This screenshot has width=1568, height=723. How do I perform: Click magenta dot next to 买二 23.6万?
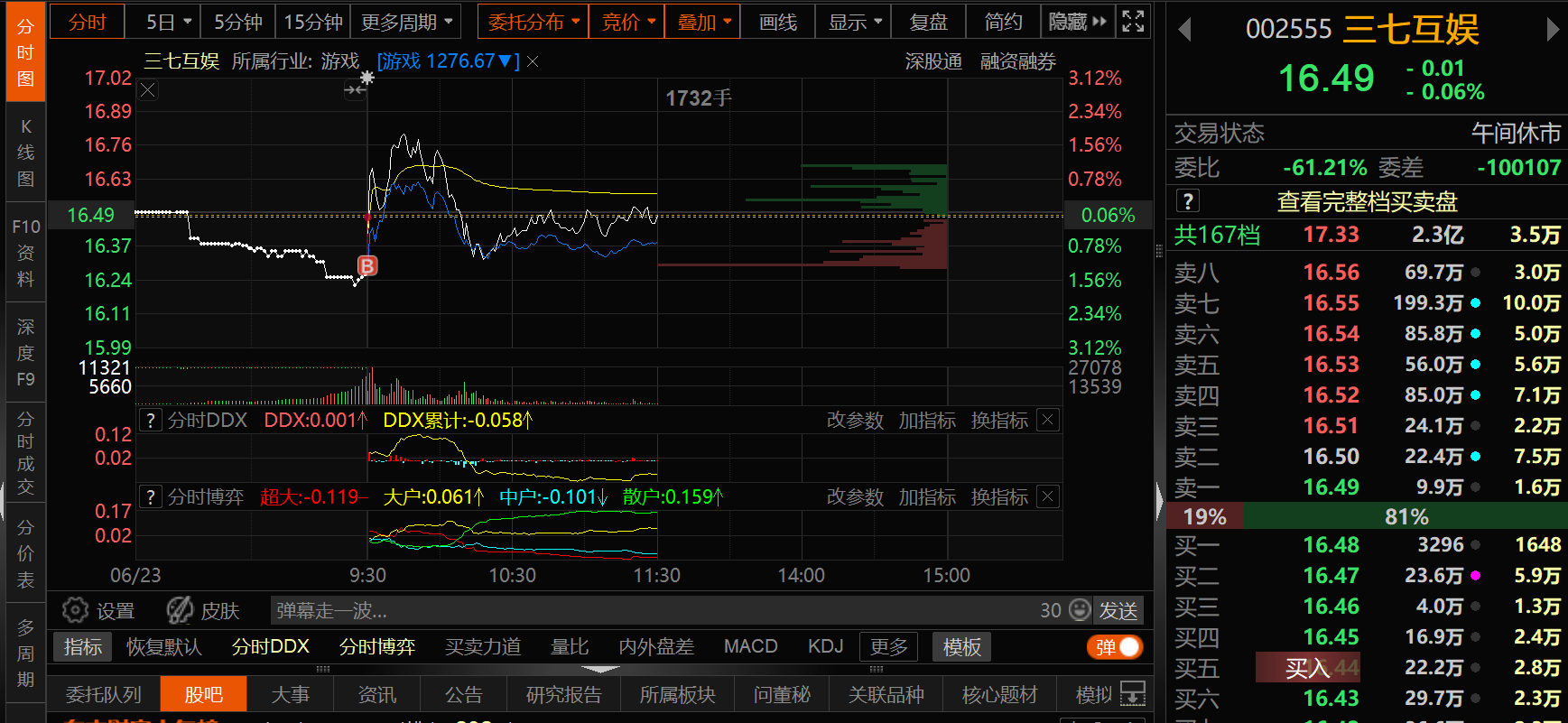click(1475, 576)
